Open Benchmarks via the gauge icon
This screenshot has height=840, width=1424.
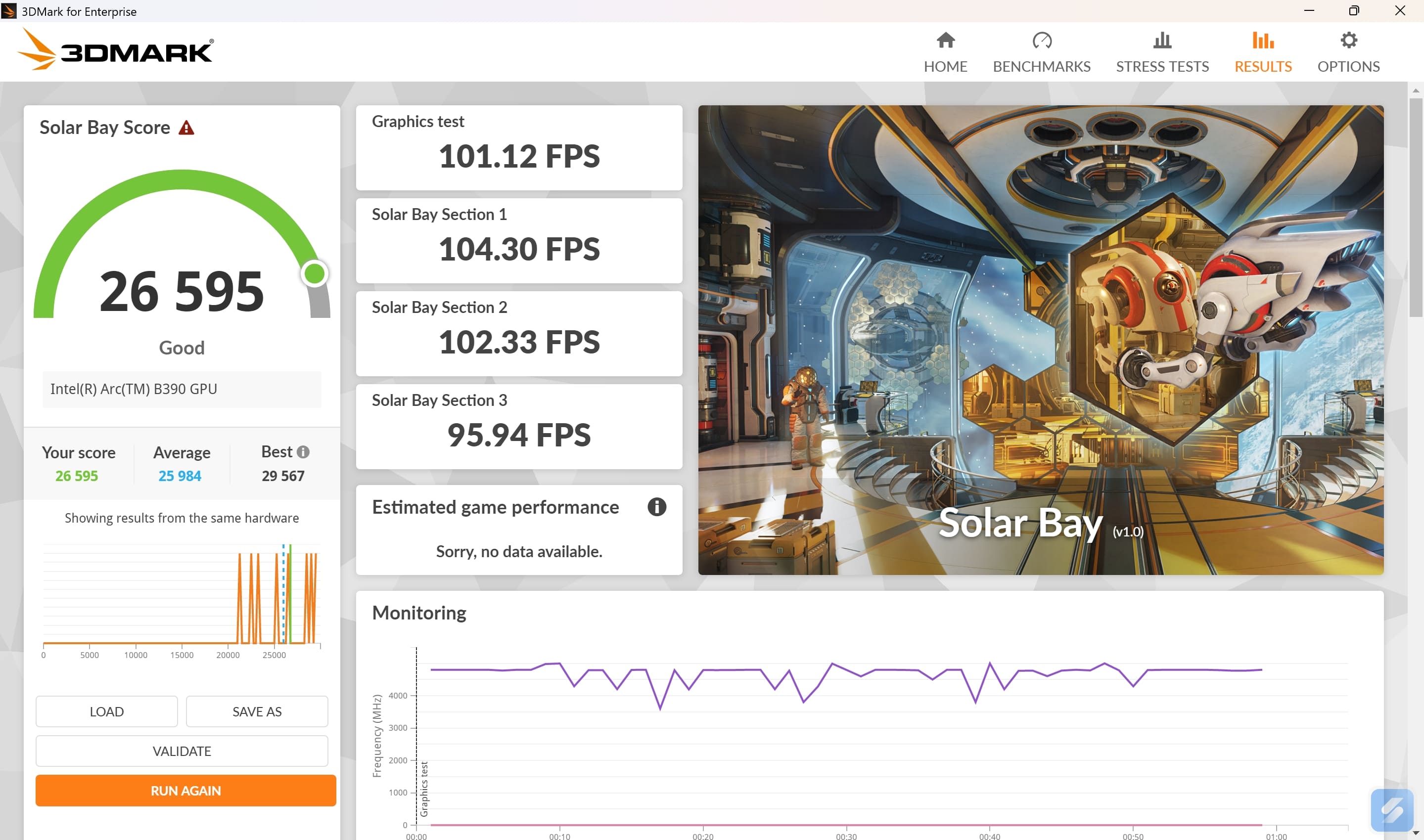pos(1041,40)
